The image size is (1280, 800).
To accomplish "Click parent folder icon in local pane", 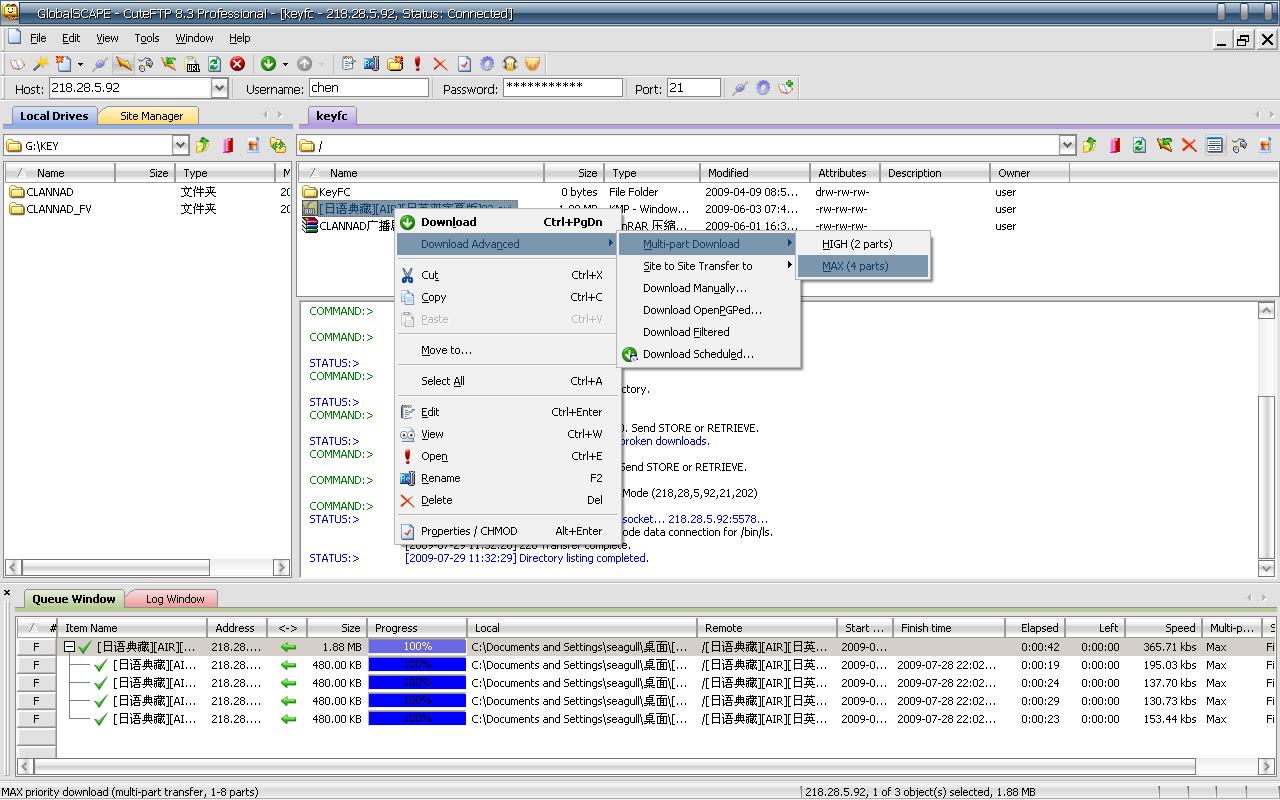I will click(x=203, y=145).
